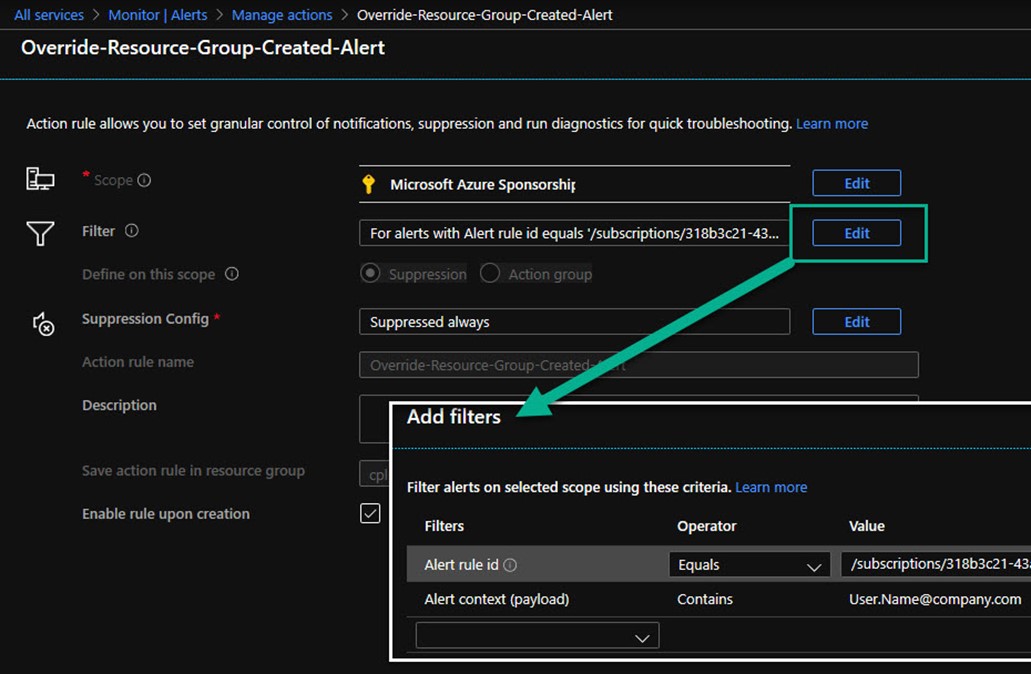
Task: Click info icon next to Define on this scope
Action: [232, 274]
